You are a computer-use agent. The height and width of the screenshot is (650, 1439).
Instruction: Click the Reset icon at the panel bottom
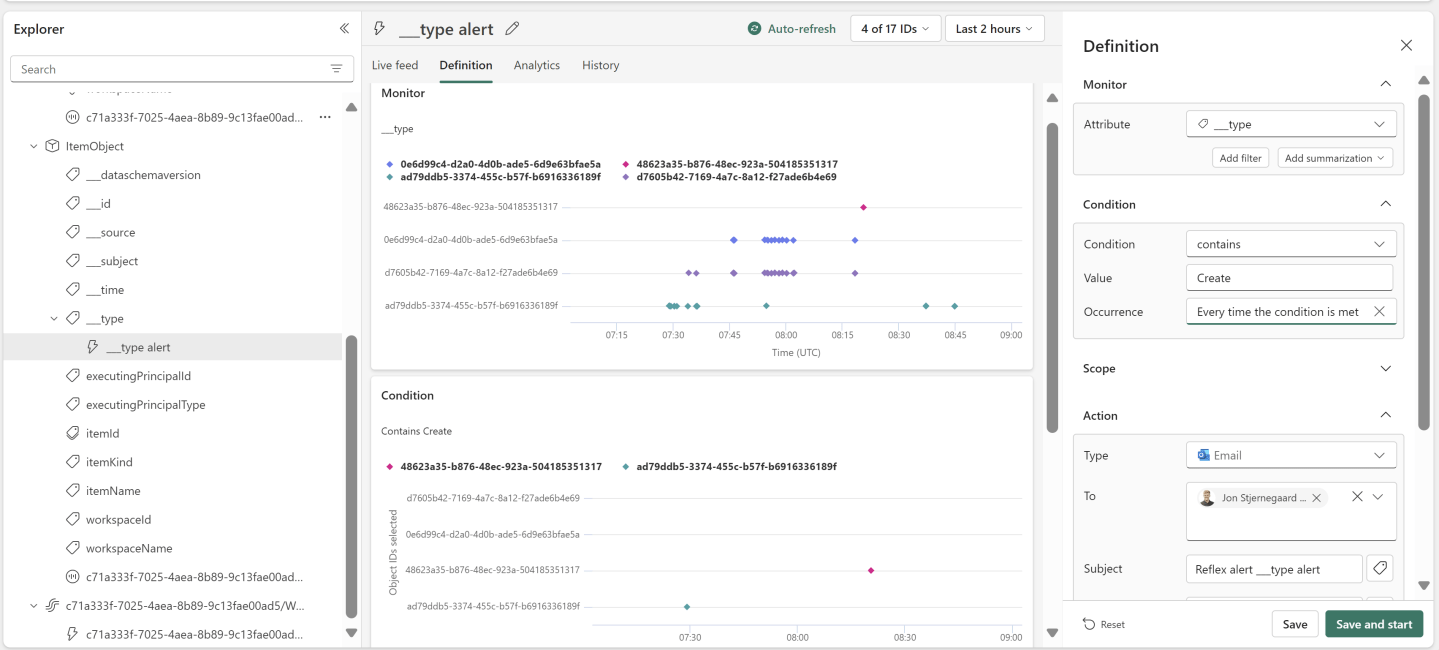coord(1089,623)
